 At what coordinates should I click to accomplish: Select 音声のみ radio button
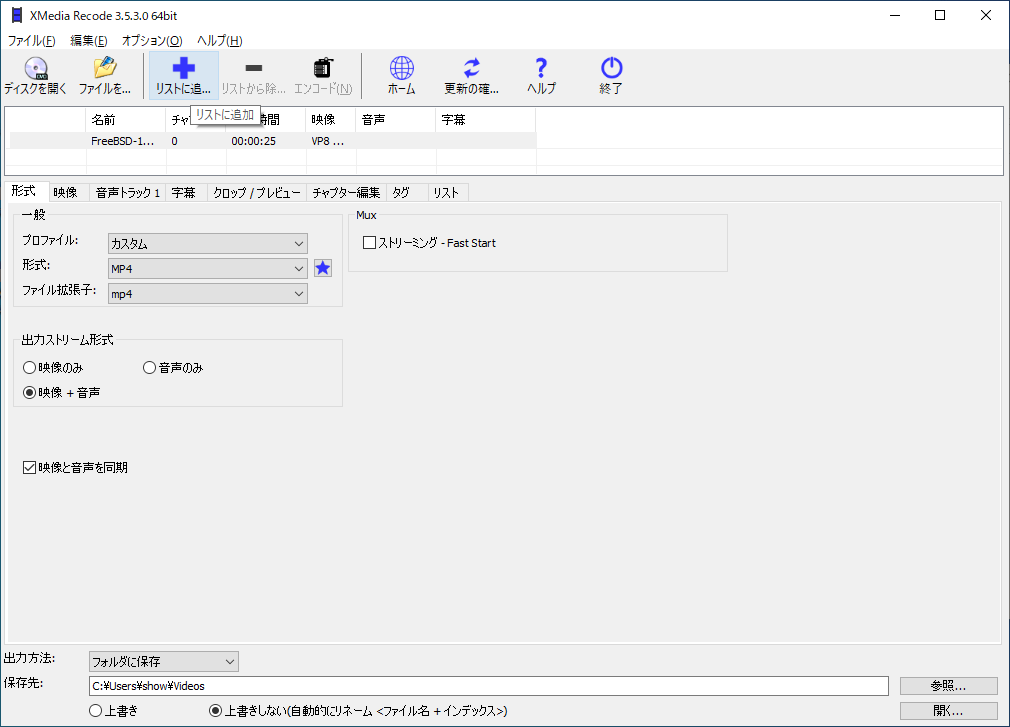click(149, 368)
